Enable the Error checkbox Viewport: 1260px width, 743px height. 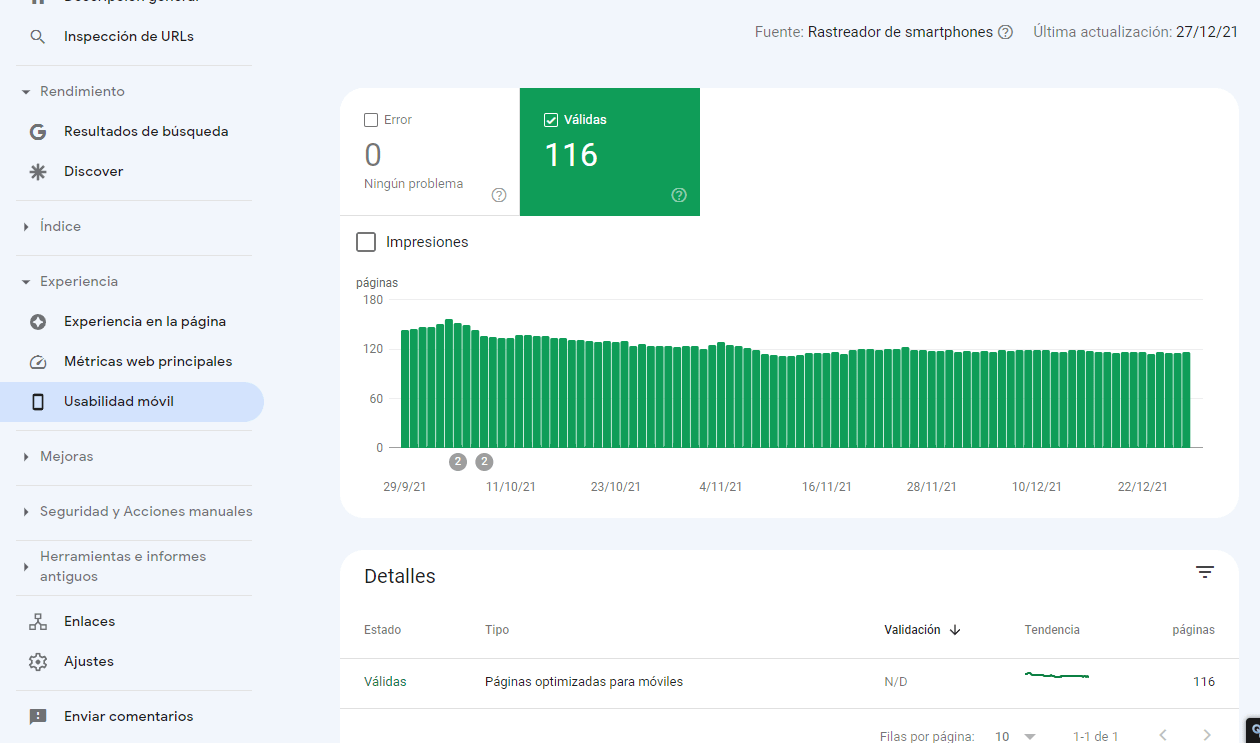point(371,119)
